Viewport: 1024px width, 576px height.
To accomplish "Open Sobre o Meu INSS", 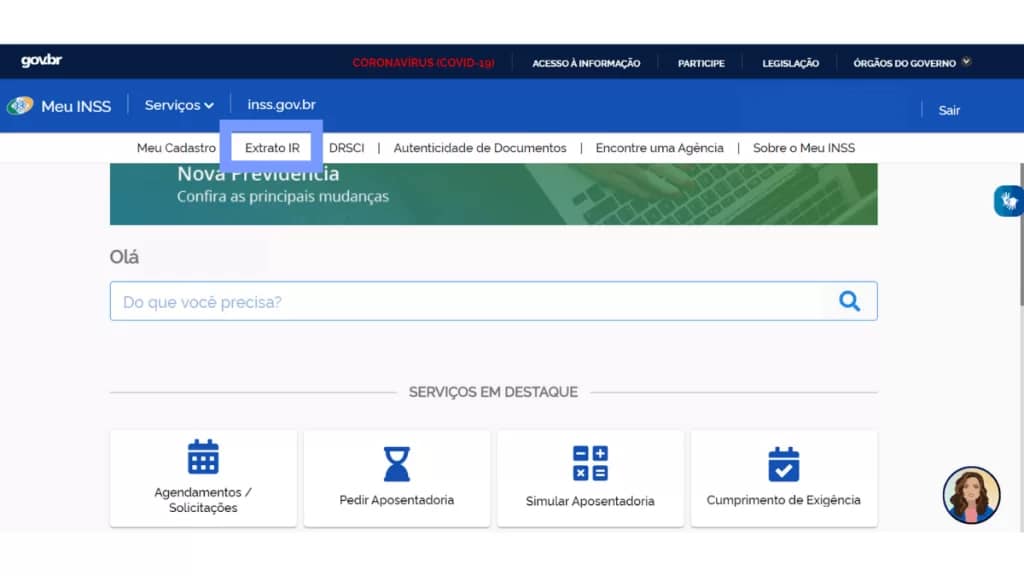I will [804, 148].
